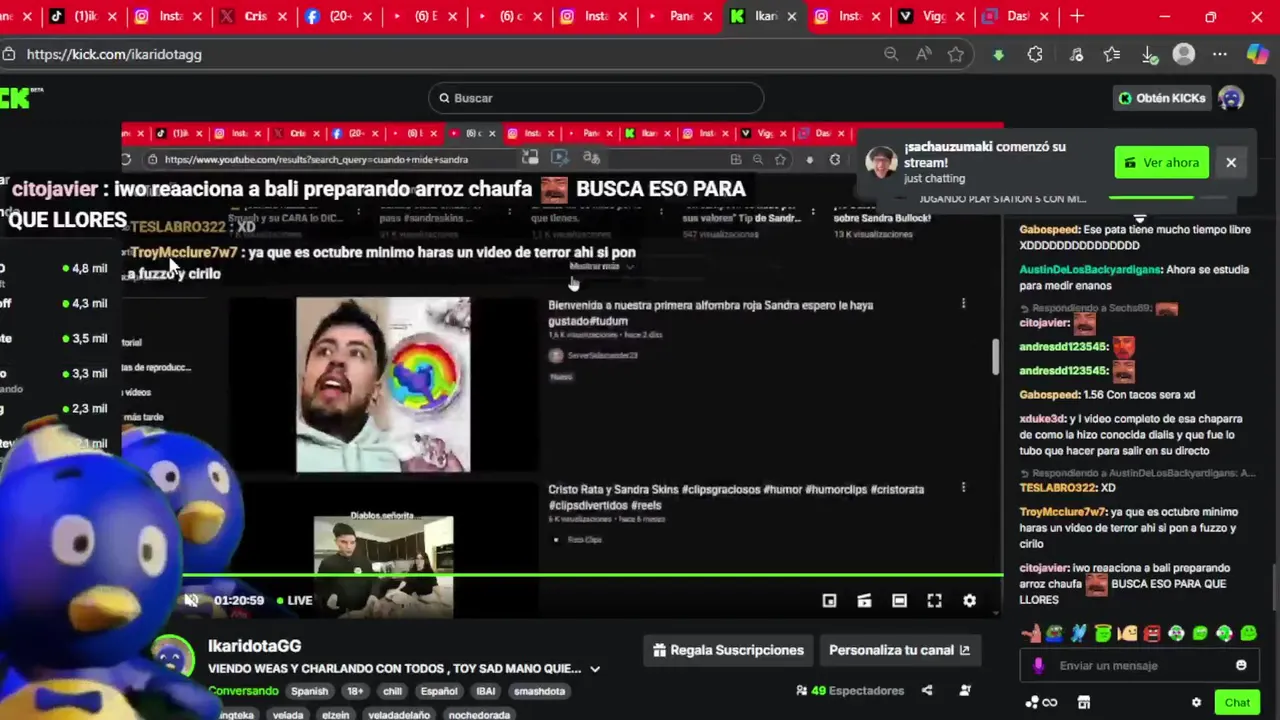The width and height of the screenshot is (1280, 720).
Task: Open the browser zoom magnifier icon
Action: [x=891, y=54]
